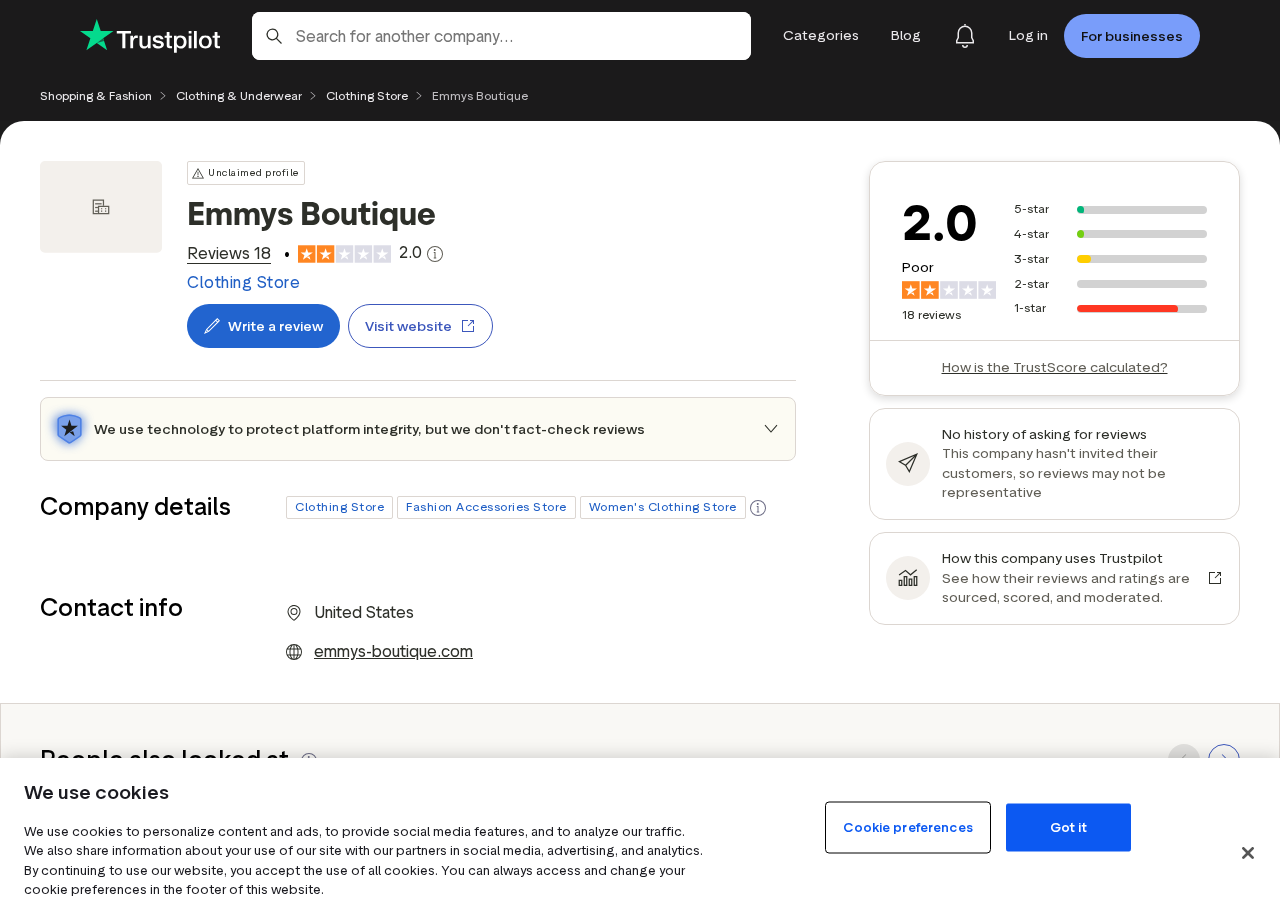
Task: Expand the platform integrity notice chevron
Action: [771, 429]
